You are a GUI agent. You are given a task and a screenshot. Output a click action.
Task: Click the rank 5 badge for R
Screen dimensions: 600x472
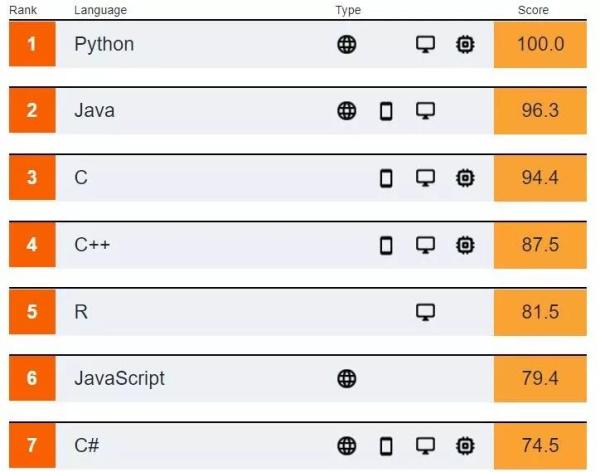click(x=32, y=312)
